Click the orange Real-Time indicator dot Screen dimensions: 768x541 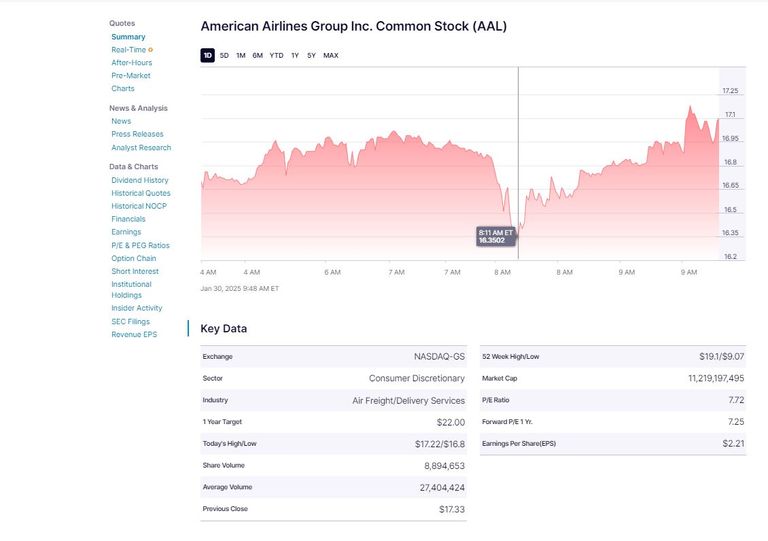pyautogui.click(x=151, y=49)
